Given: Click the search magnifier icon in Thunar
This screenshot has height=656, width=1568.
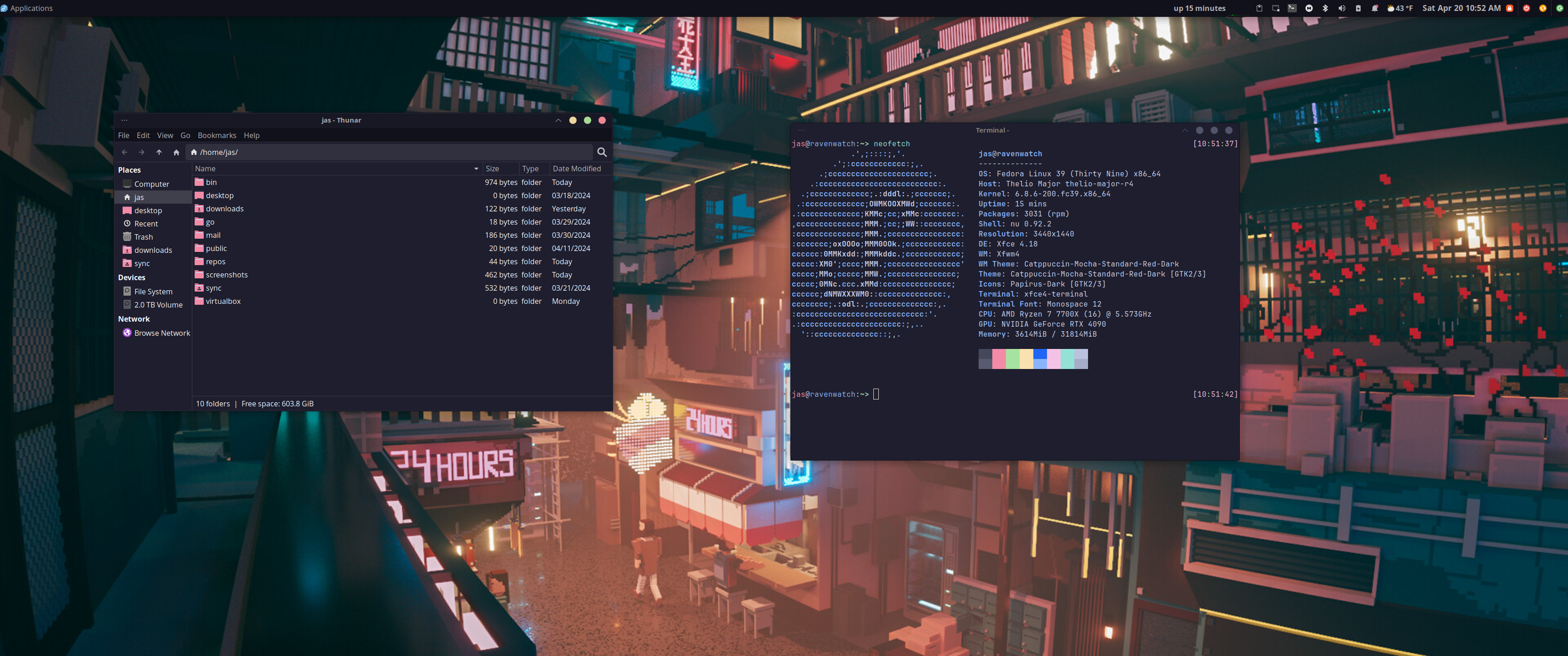Looking at the screenshot, I should (x=601, y=152).
